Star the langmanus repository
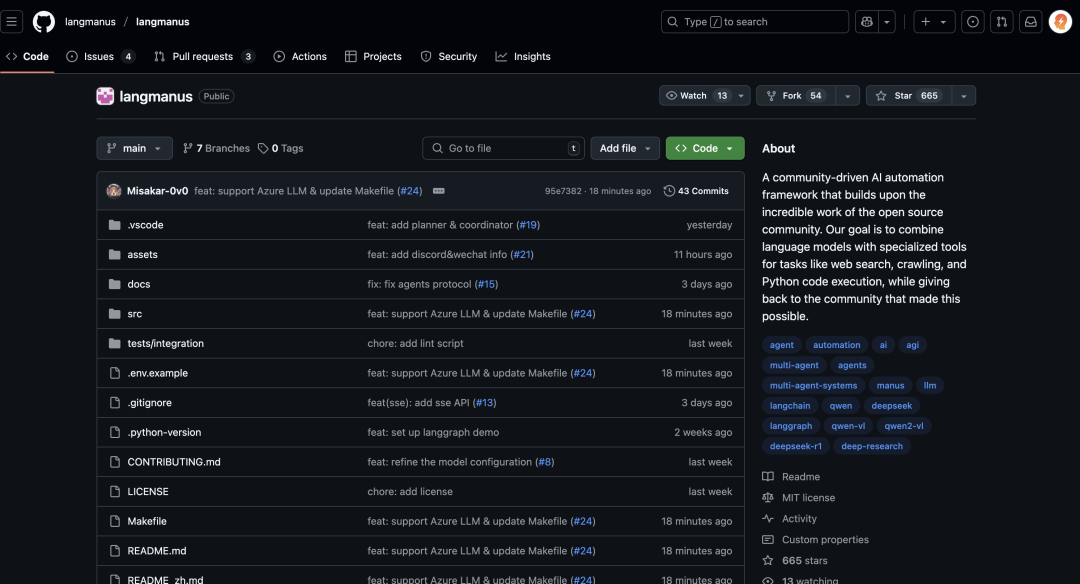Screen dimensions: 1080x584 click(x=908, y=96)
